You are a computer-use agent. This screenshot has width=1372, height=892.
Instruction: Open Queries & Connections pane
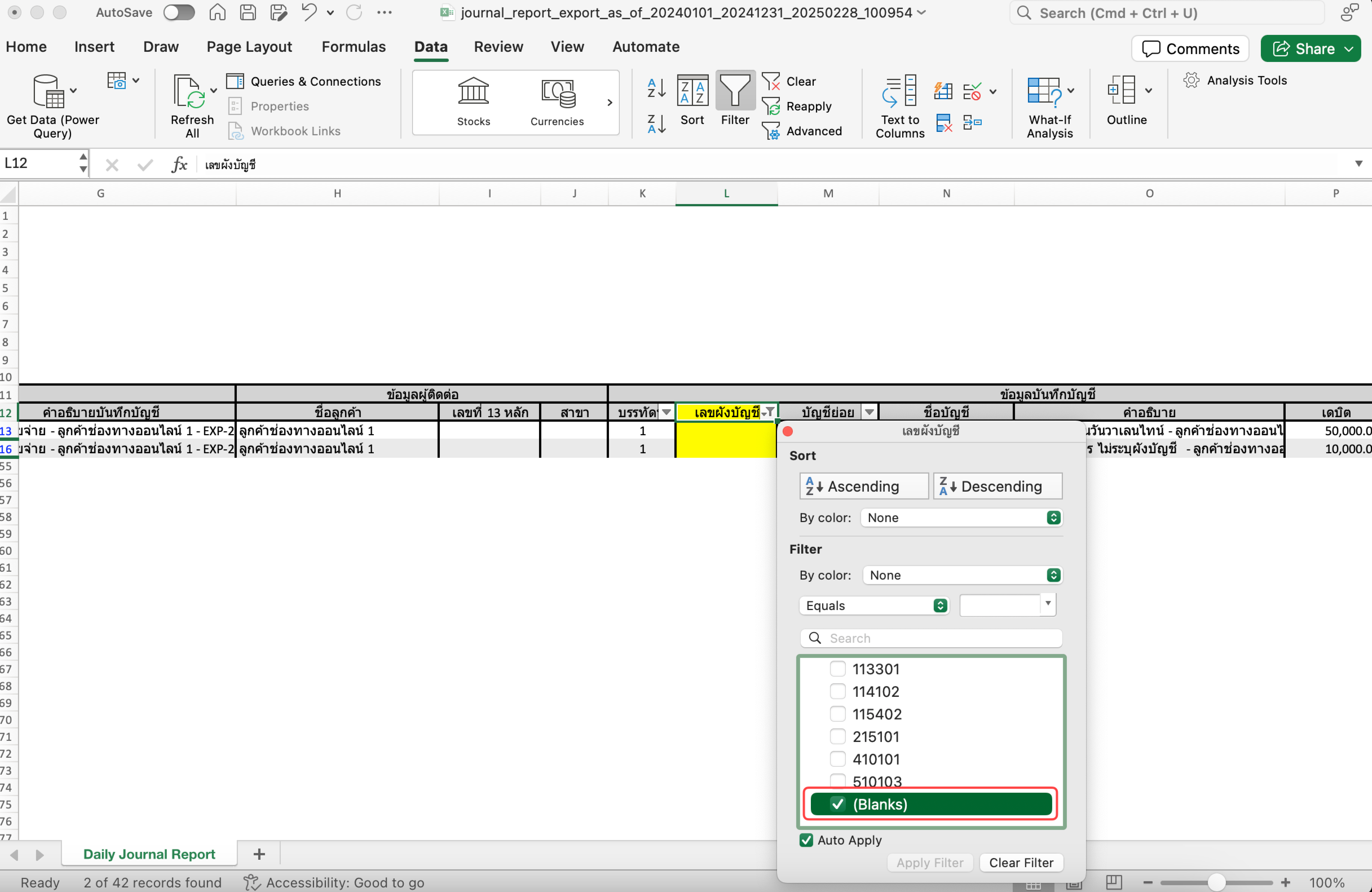point(304,81)
